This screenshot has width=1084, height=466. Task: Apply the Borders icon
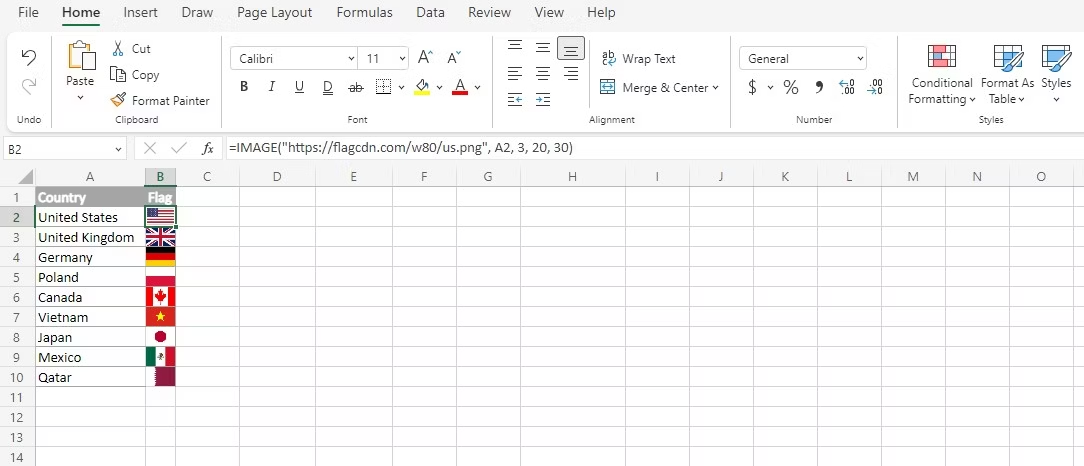point(383,87)
